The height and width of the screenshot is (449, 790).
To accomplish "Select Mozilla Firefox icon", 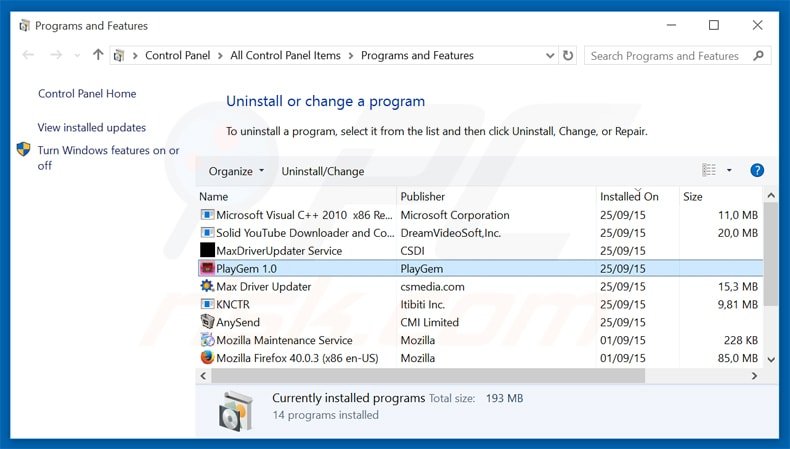I will click(207, 358).
